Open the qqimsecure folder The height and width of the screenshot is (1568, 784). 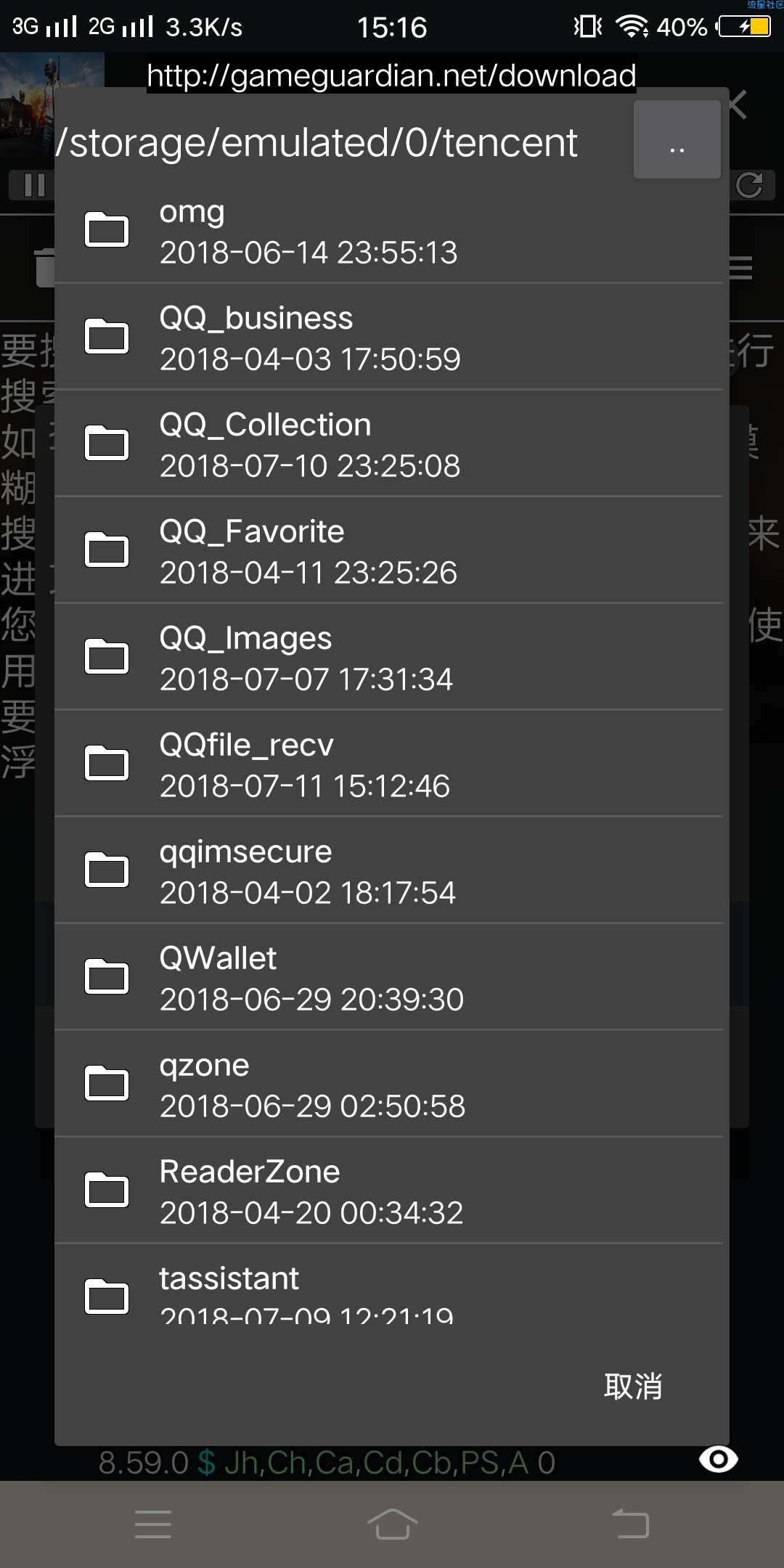click(x=388, y=870)
